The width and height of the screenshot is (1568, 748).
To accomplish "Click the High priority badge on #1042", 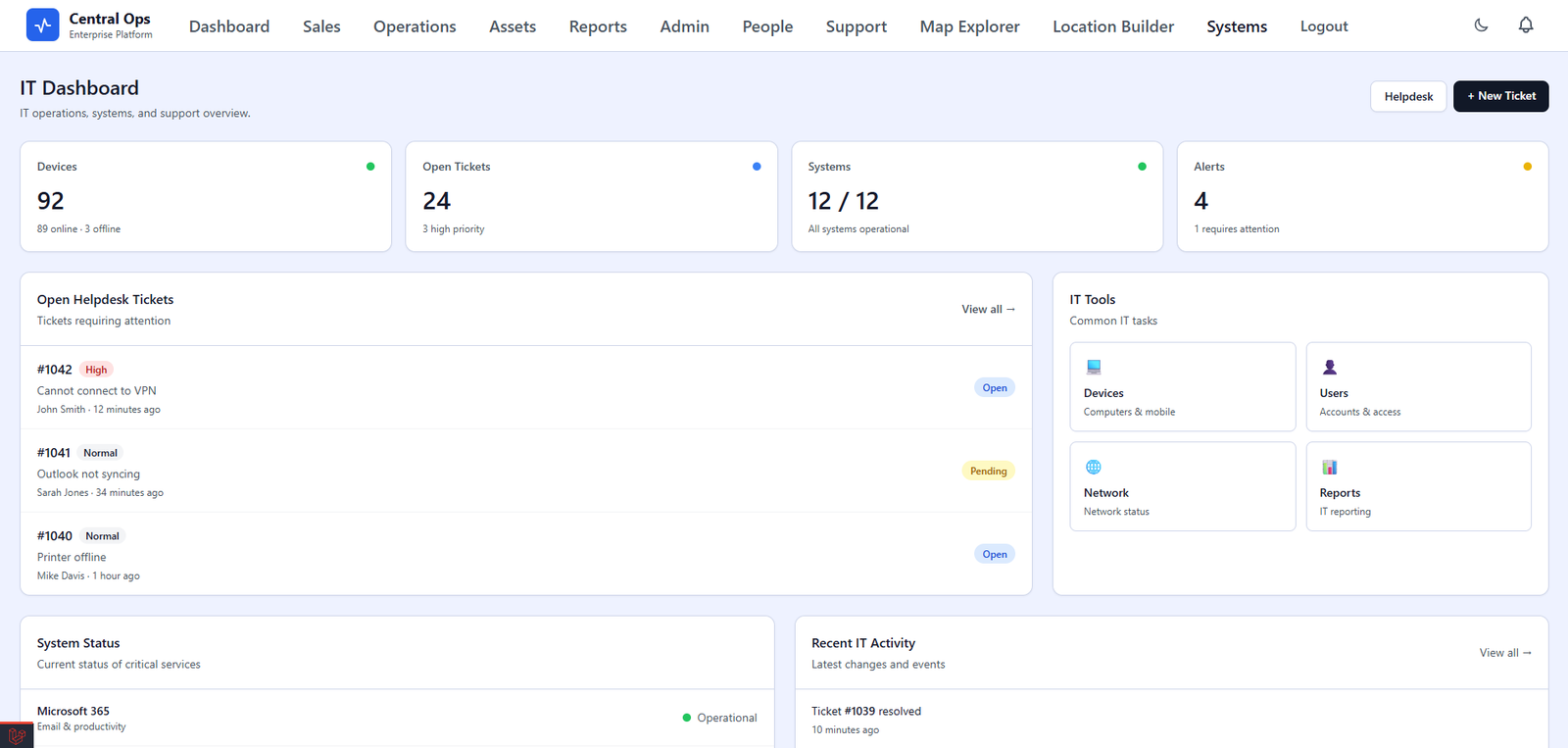I will tap(96, 370).
